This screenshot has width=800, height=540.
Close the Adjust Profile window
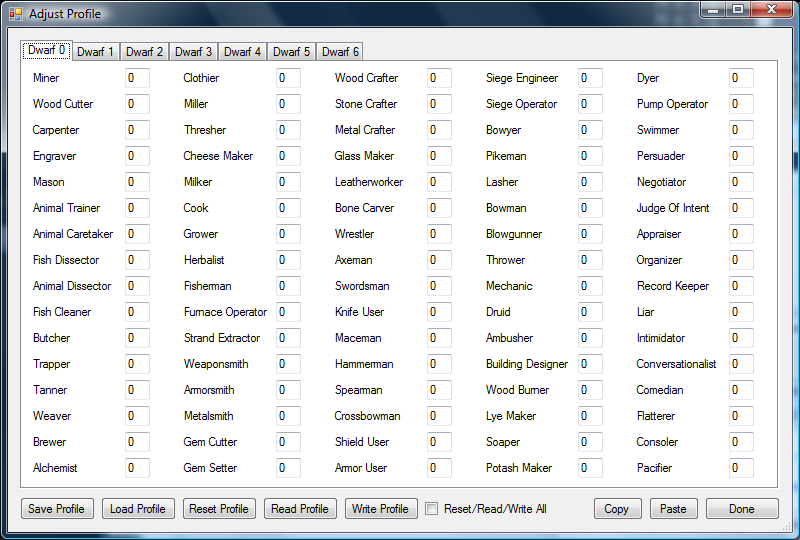(x=771, y=10)
